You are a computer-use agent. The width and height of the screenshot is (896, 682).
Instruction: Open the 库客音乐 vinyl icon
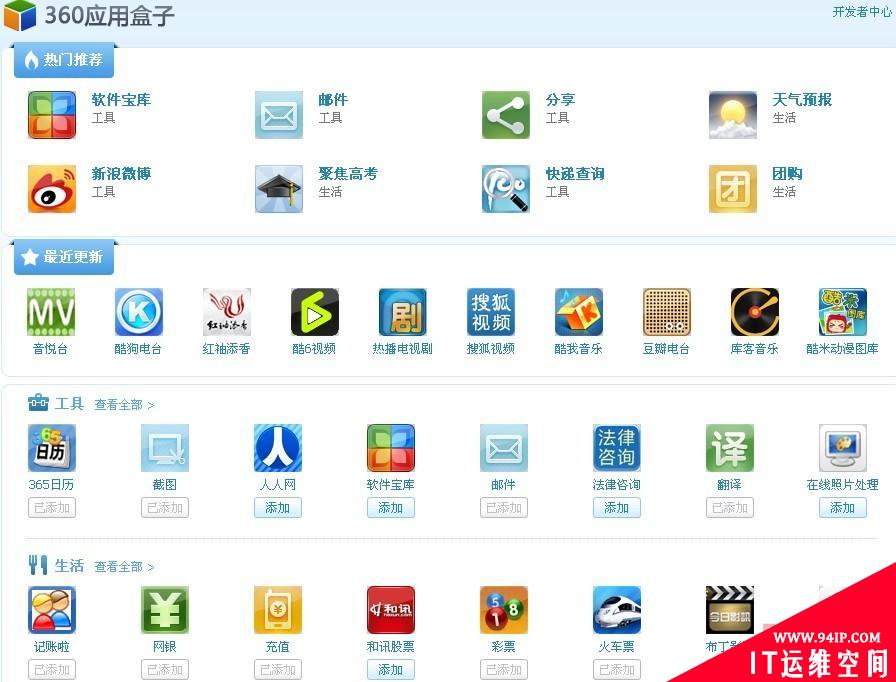755,312
